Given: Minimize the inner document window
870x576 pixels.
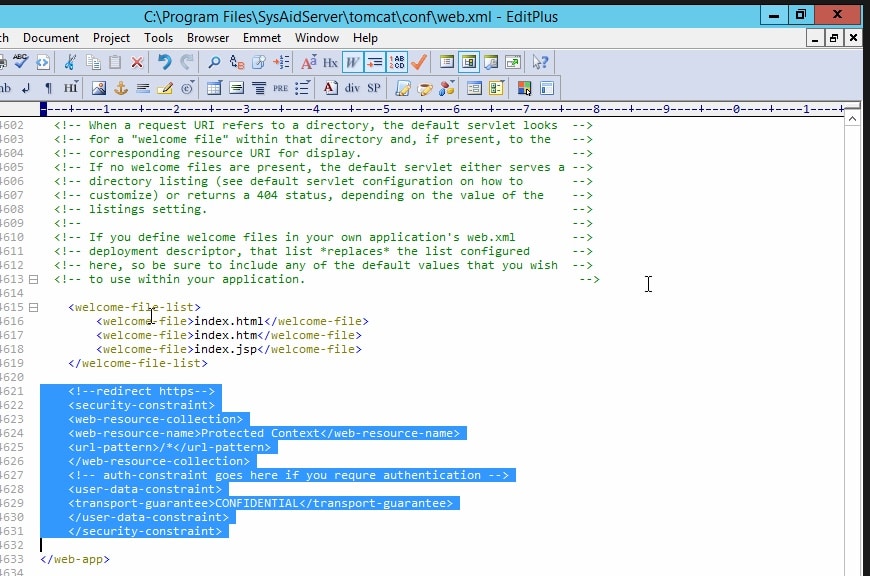Looking at the screenshot, I should pyautogui.click(x=815, y=38).
